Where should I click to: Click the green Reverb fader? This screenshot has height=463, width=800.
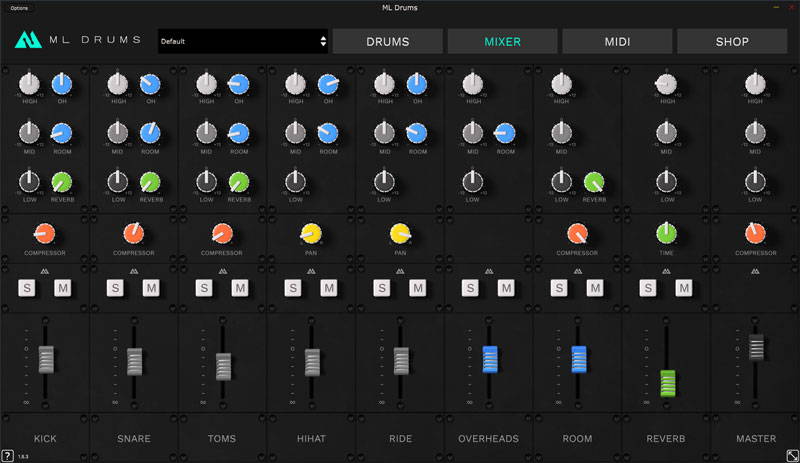(667, 383)
